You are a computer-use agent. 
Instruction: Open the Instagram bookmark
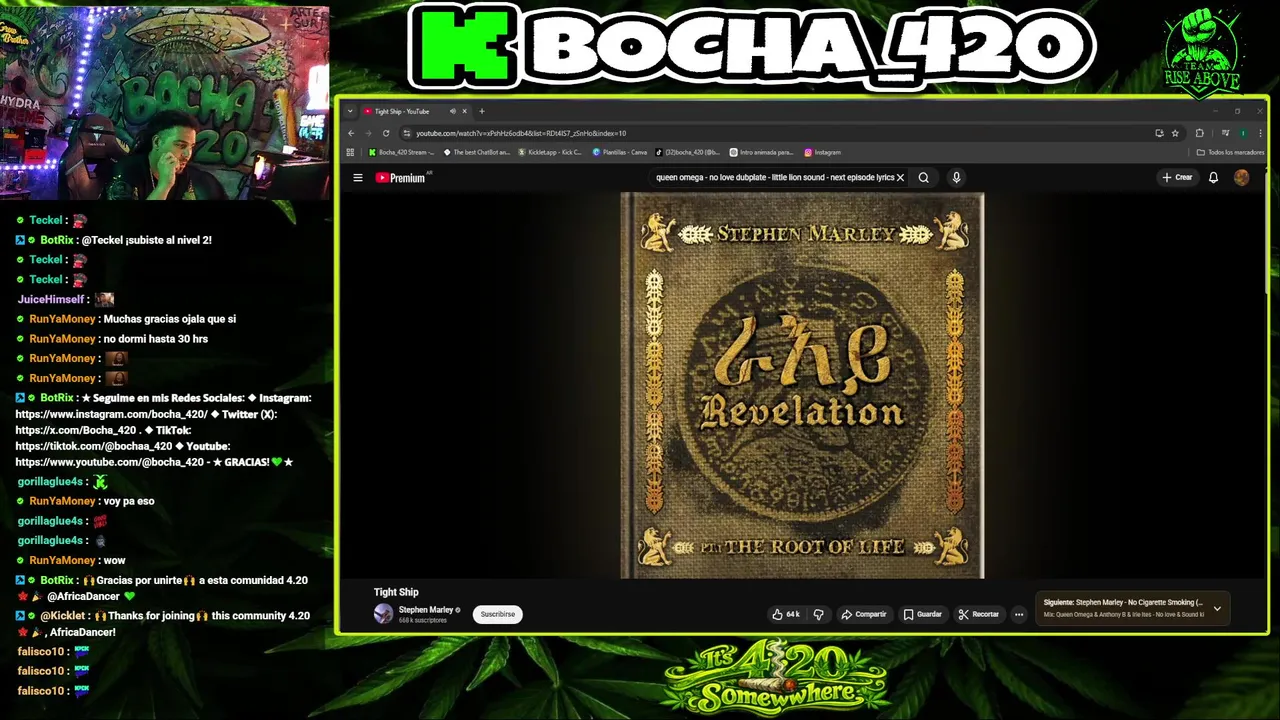(x=822, y=152)
